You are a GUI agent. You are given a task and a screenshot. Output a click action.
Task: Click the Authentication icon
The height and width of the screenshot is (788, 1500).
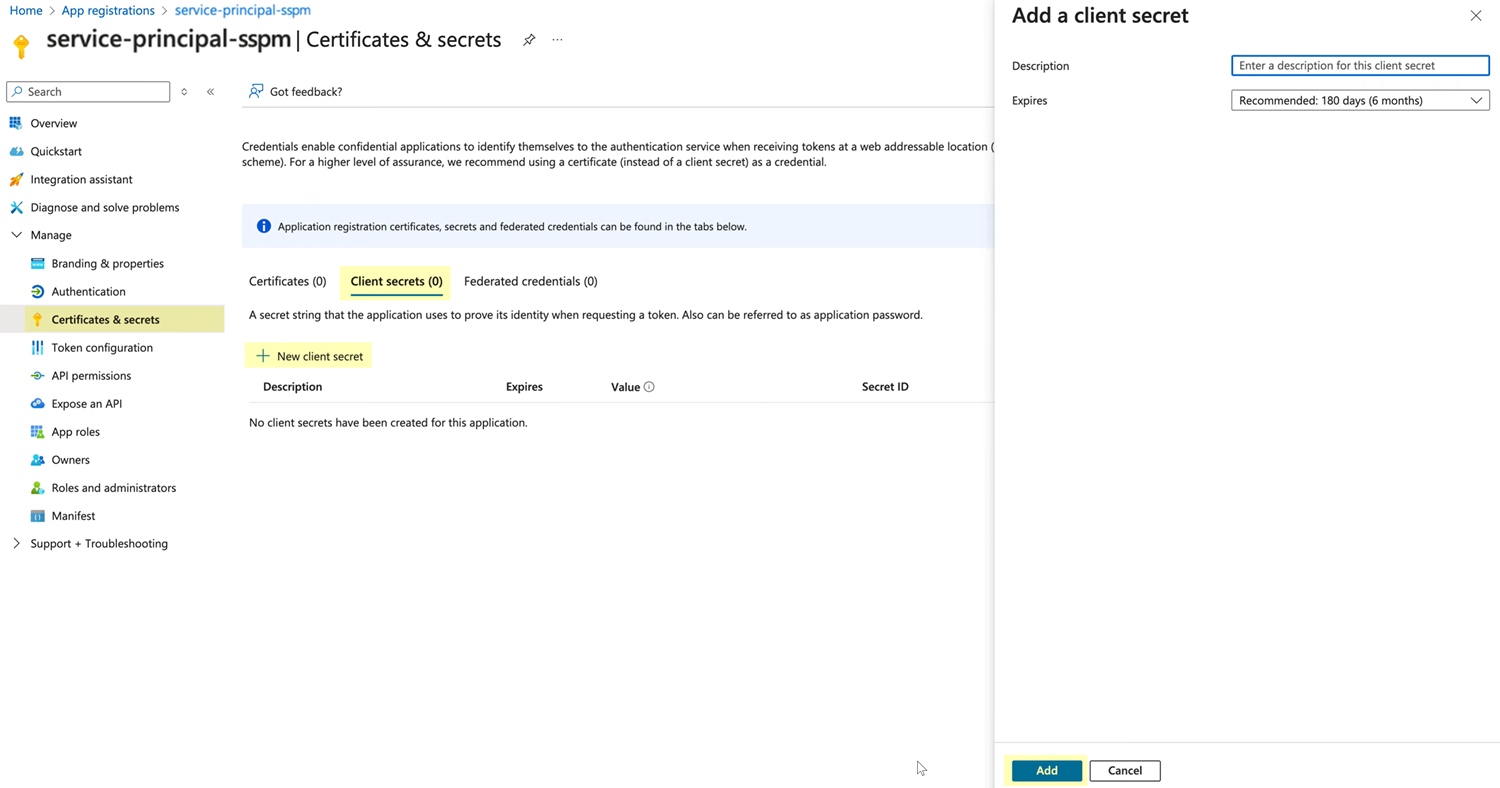(x=37, y=291)
